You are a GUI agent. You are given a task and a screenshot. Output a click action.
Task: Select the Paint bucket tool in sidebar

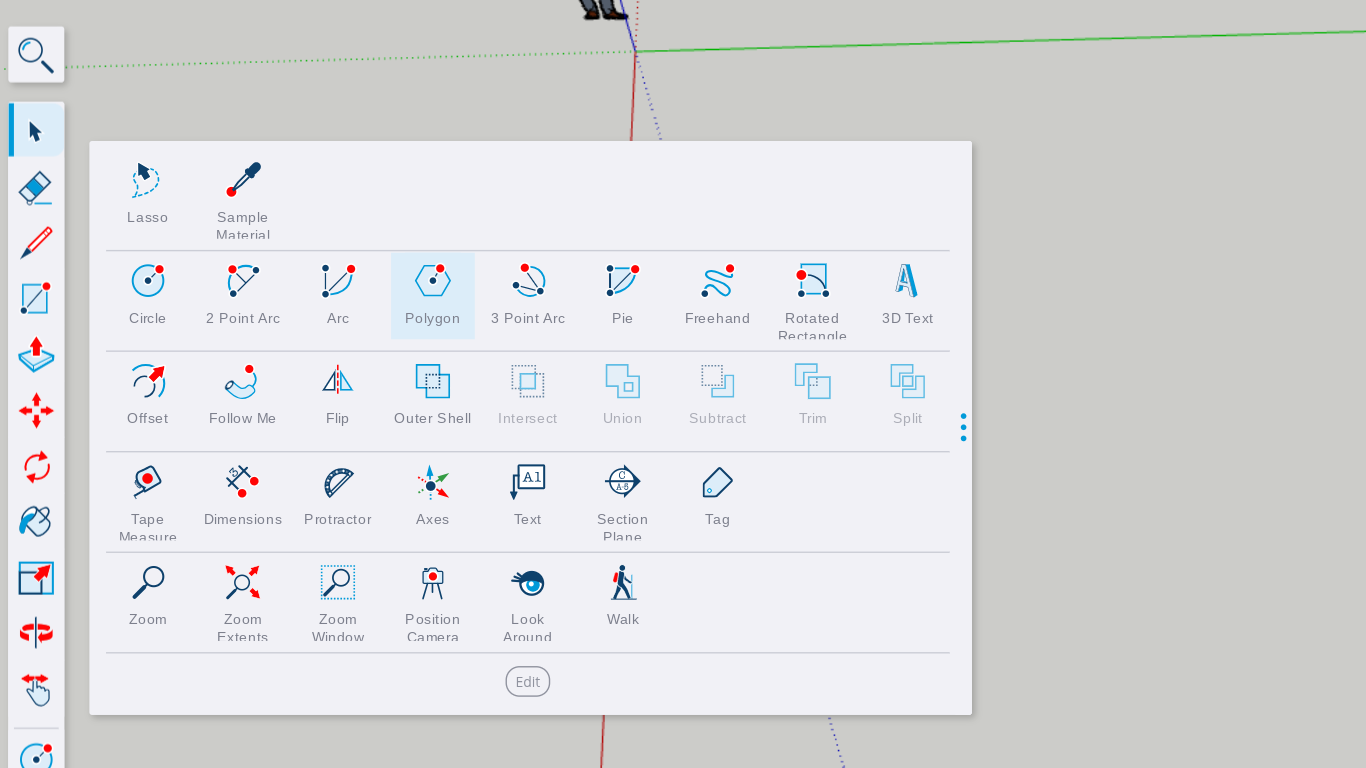(36, 521)
